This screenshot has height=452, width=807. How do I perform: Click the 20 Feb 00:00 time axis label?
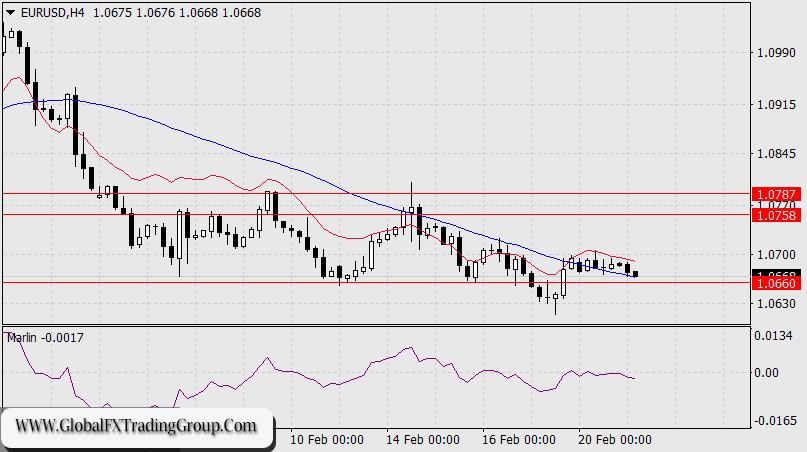pos(615,440)
